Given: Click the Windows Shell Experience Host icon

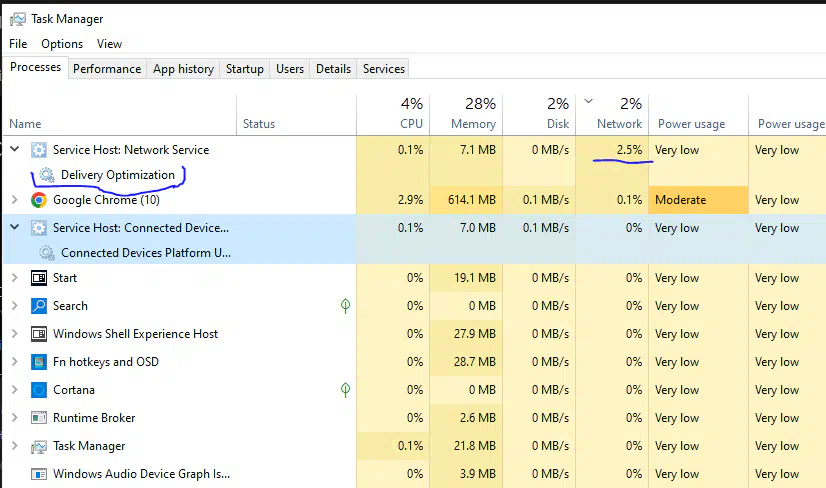Looking at the screenshot, I should click(39, 334).
